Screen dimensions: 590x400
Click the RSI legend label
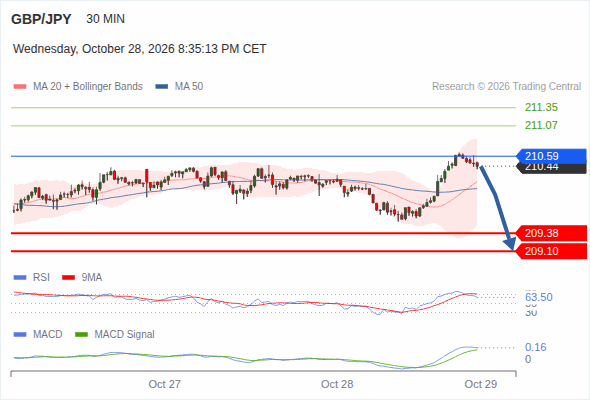(41, 277)
